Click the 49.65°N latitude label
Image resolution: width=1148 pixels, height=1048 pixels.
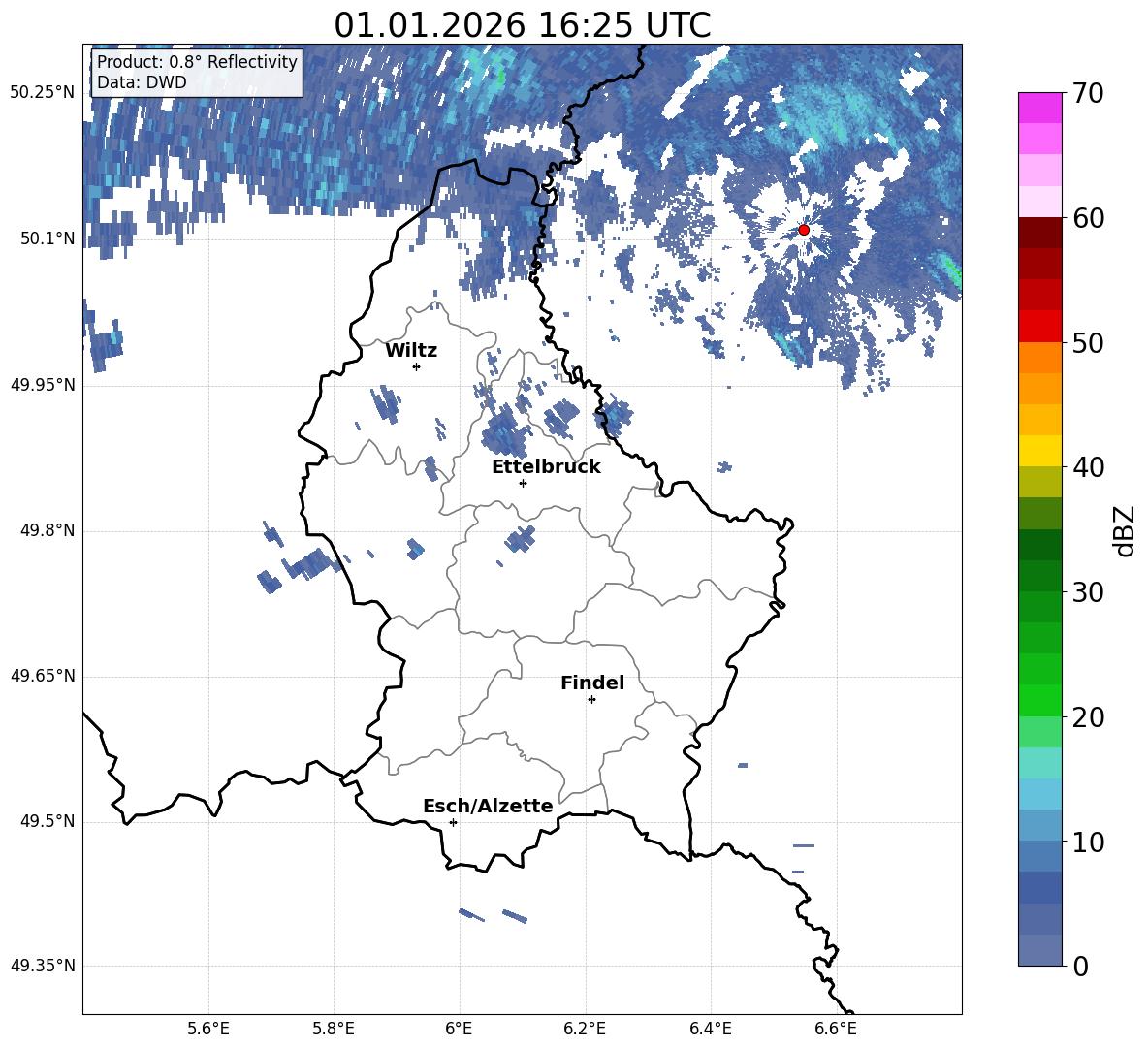point(43,676)
